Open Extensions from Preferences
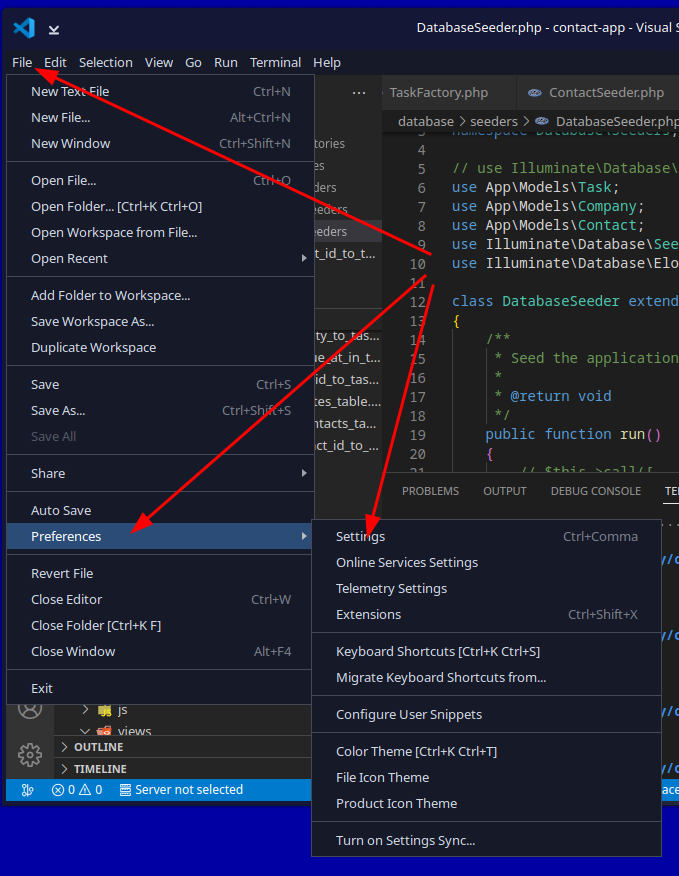Viewport: 679px width, 876px height. pyautogui.click(x=486, y=615)
